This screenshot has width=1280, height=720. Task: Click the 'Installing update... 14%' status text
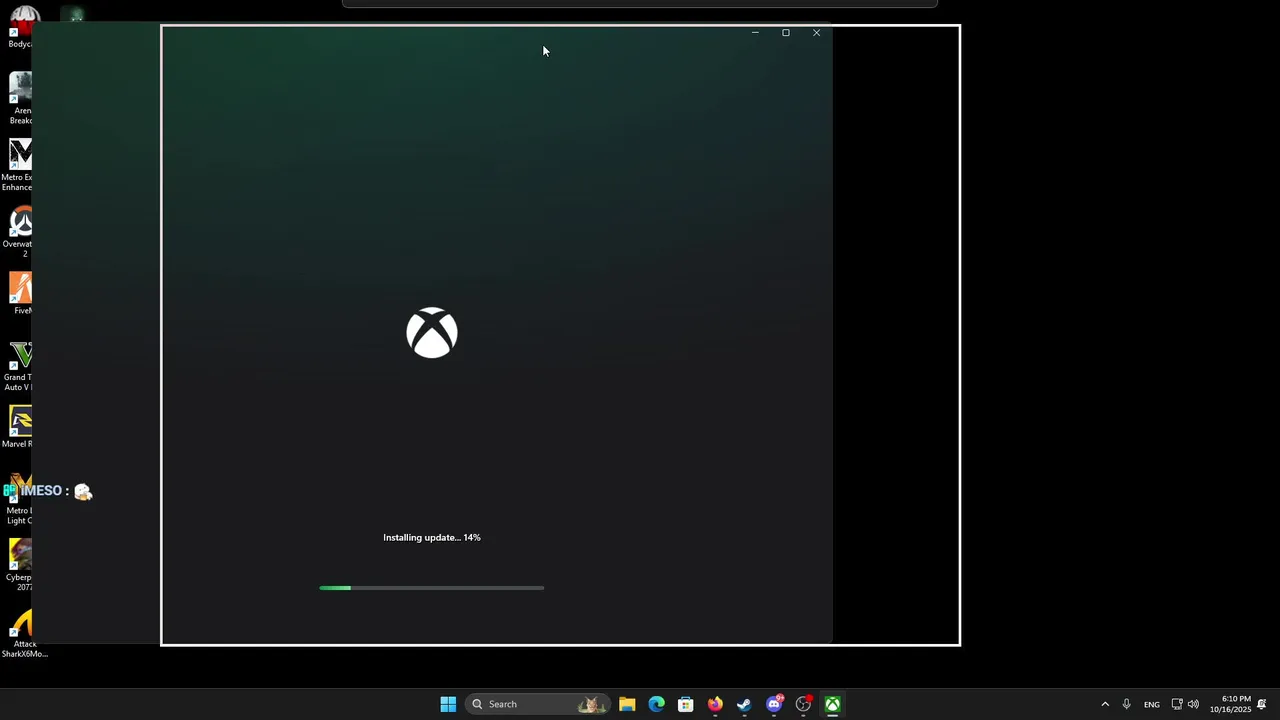[x=432, y=537]
